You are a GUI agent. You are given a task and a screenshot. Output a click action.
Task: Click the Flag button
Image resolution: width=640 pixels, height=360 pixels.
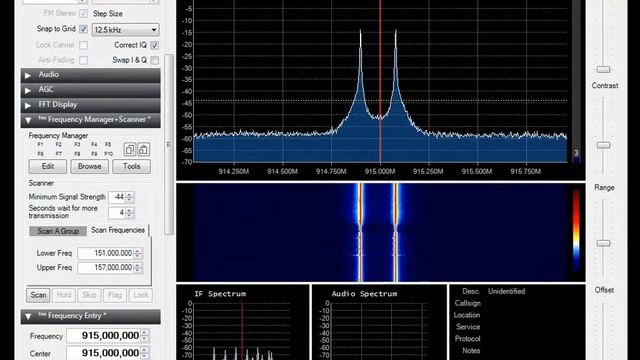coord(115,295)
